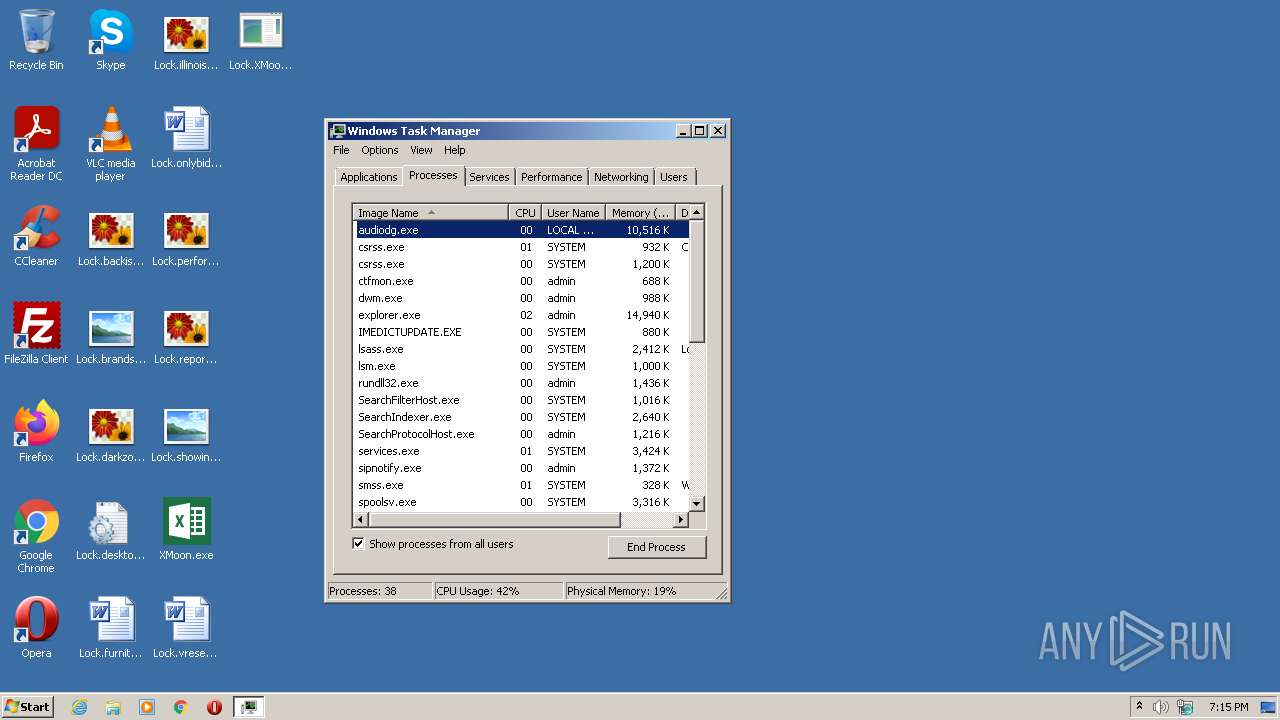1280x720 pixels.
Task: Show hidden tray icons arrow
Action: tap(1139, 707)
